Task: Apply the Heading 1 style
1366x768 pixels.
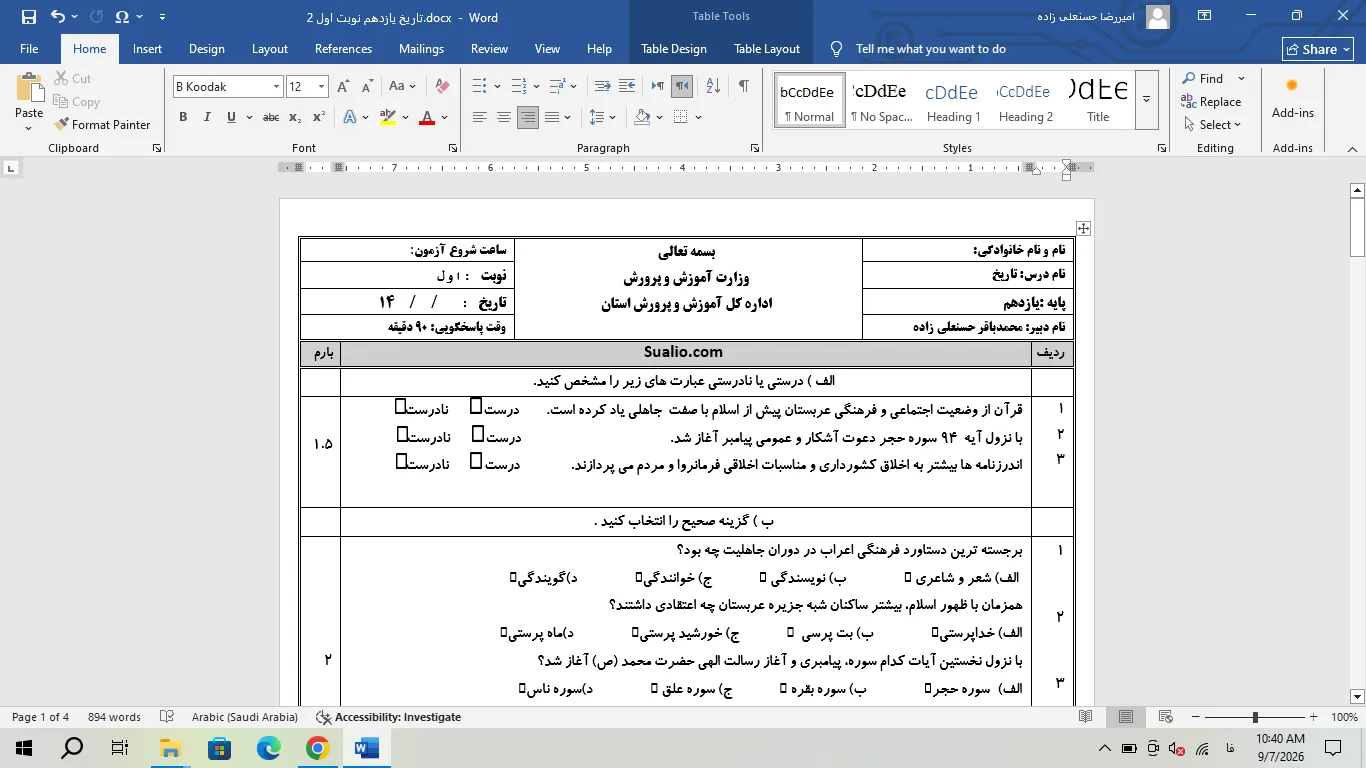Action: click(x=953, y=100)
